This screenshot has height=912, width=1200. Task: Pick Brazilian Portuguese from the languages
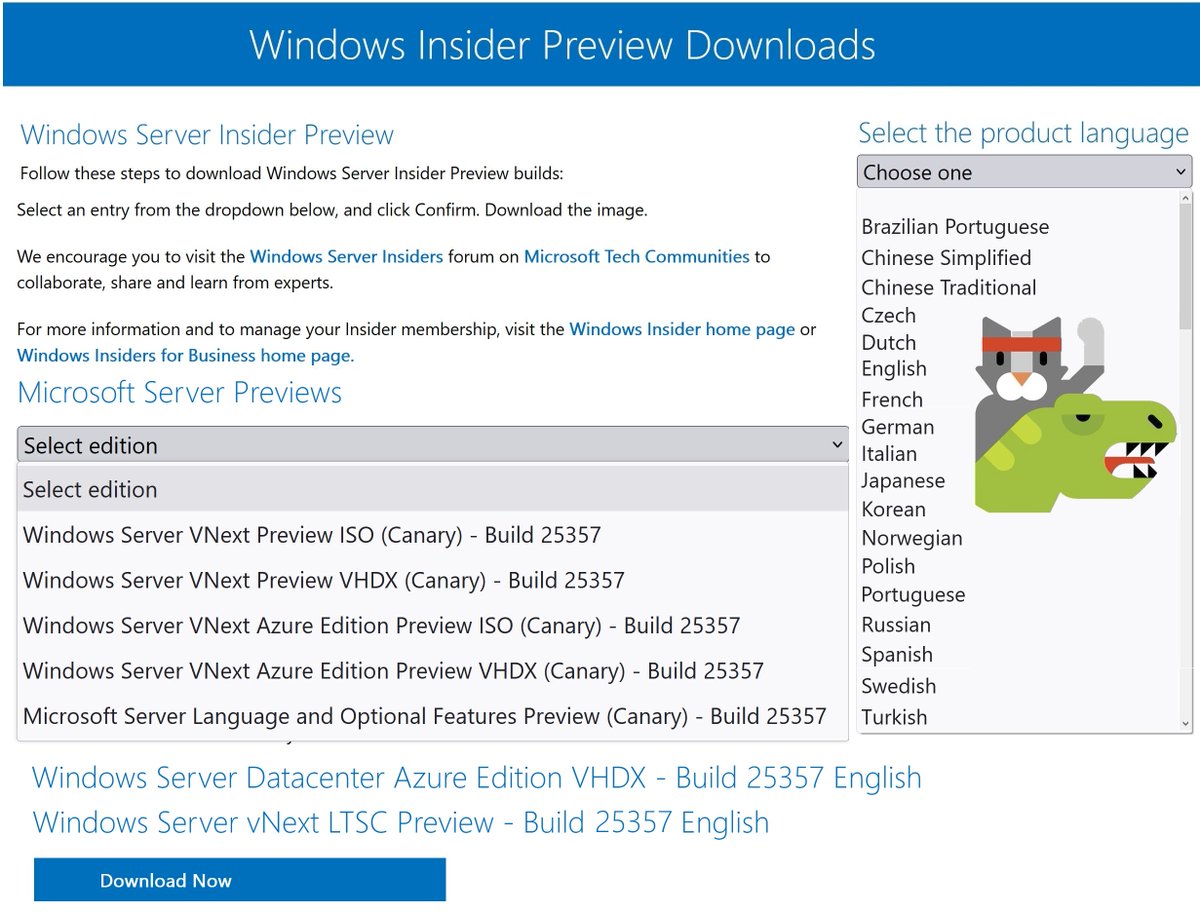[955, 226]
